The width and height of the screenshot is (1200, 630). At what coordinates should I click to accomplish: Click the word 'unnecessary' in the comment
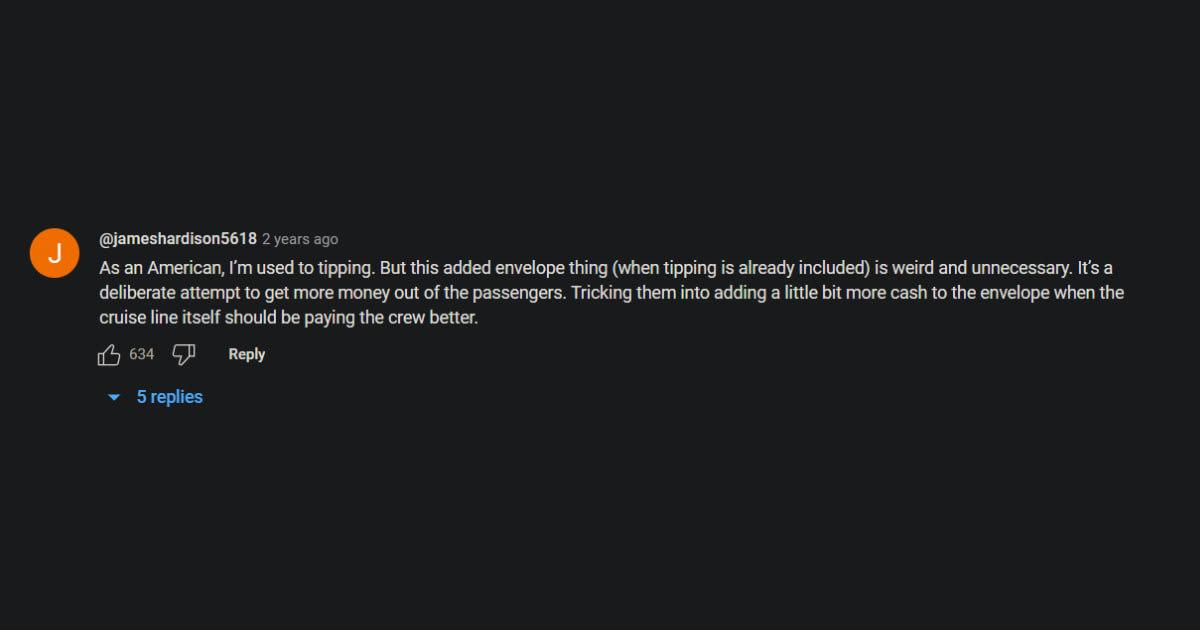[x=1019, y=269]
